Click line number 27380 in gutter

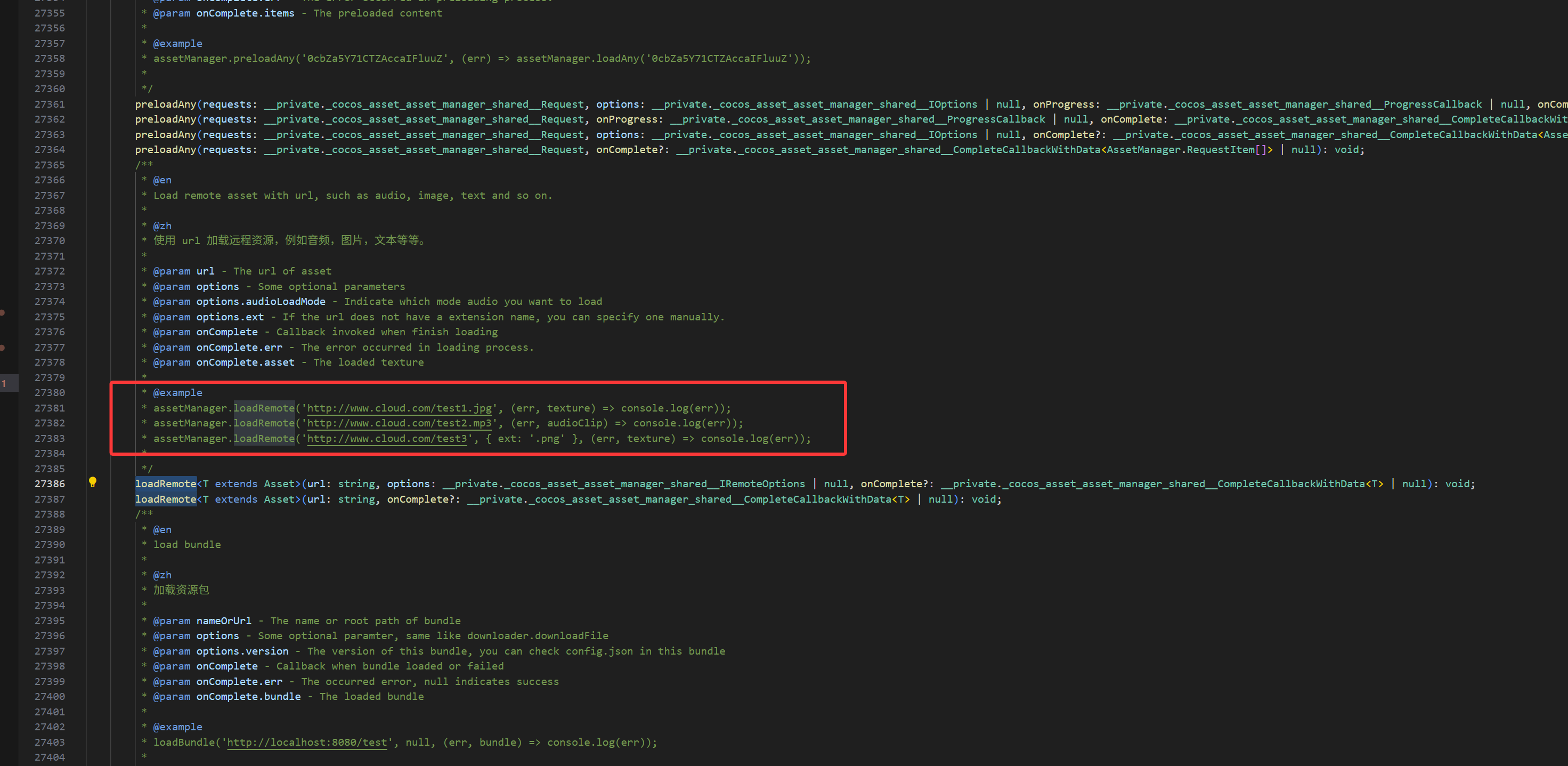(50, 393)
